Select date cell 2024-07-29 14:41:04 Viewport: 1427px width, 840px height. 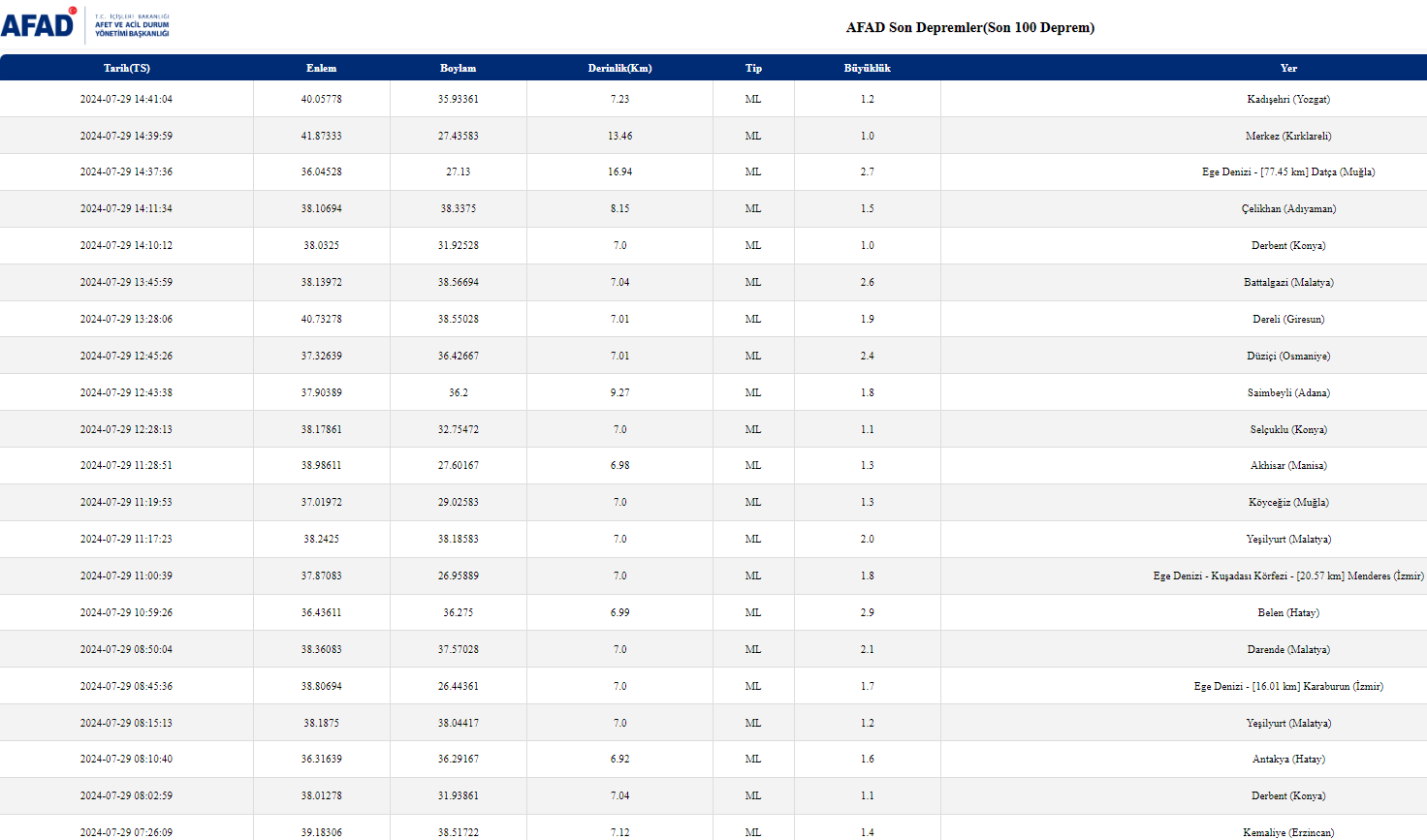point(127,99)
